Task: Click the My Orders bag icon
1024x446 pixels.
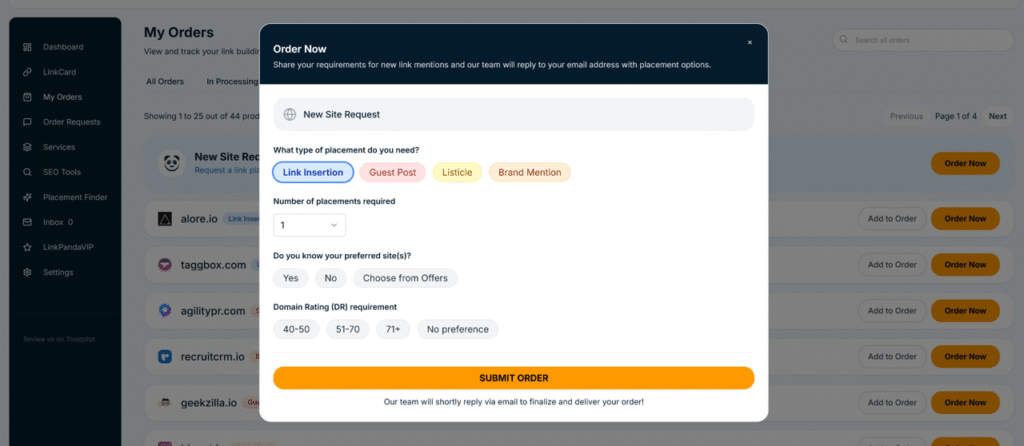Action: [27, 97]
